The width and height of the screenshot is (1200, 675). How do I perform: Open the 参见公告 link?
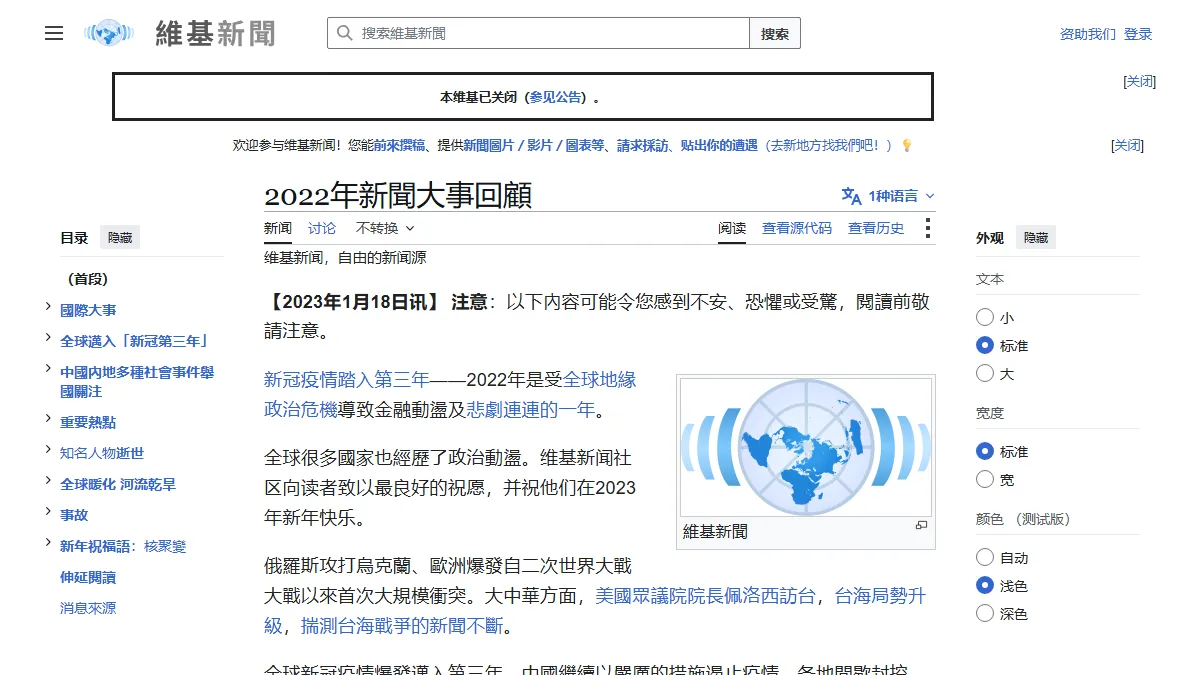click(x=556, y=97)
